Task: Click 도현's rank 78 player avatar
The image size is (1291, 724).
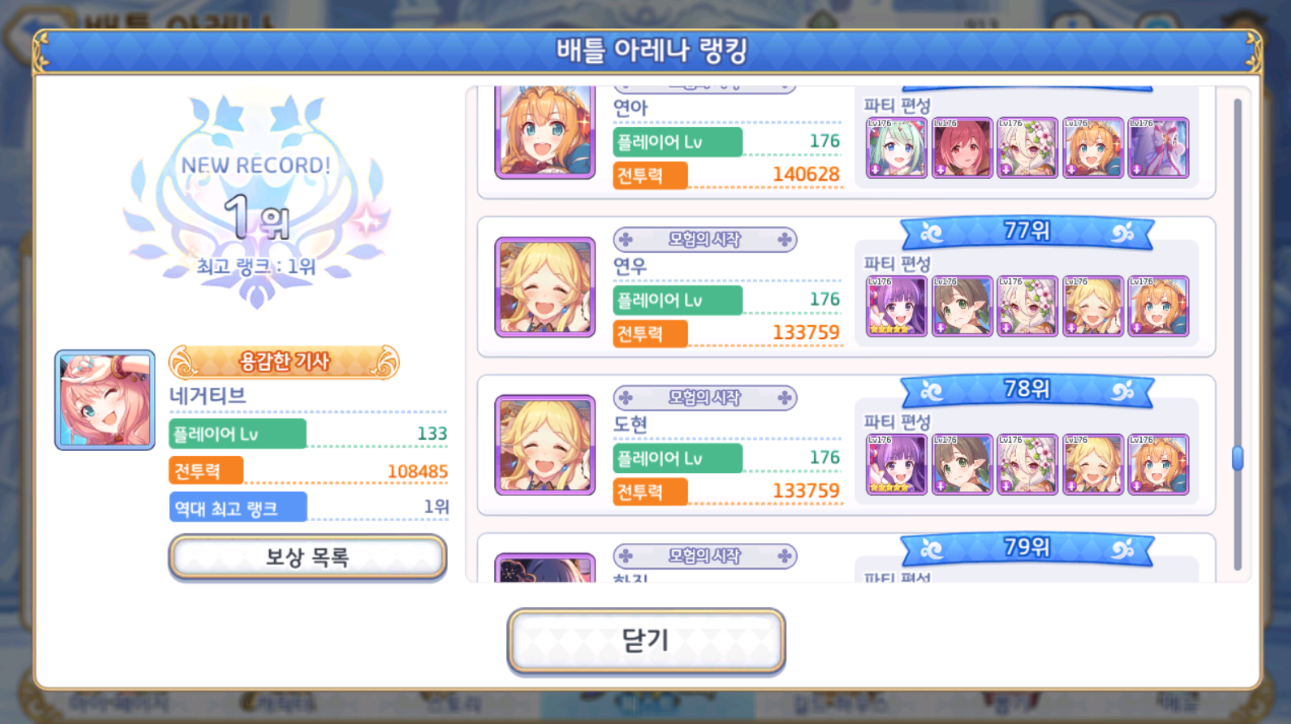Action: [x=545, y=446]
